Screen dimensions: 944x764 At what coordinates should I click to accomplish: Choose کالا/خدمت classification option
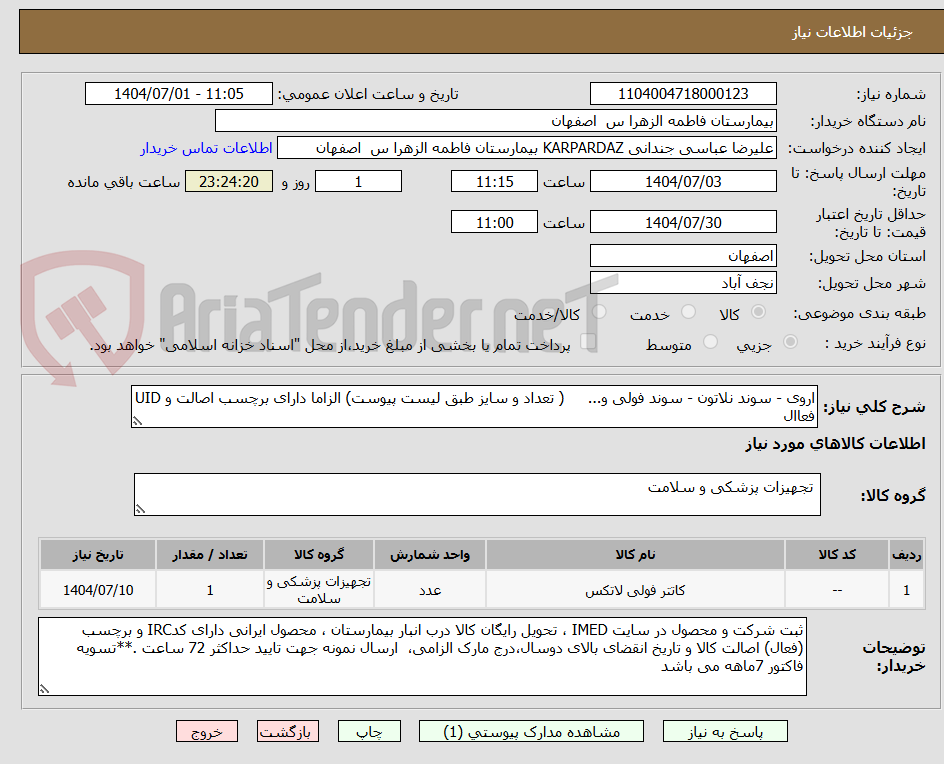tap(599, 311)
